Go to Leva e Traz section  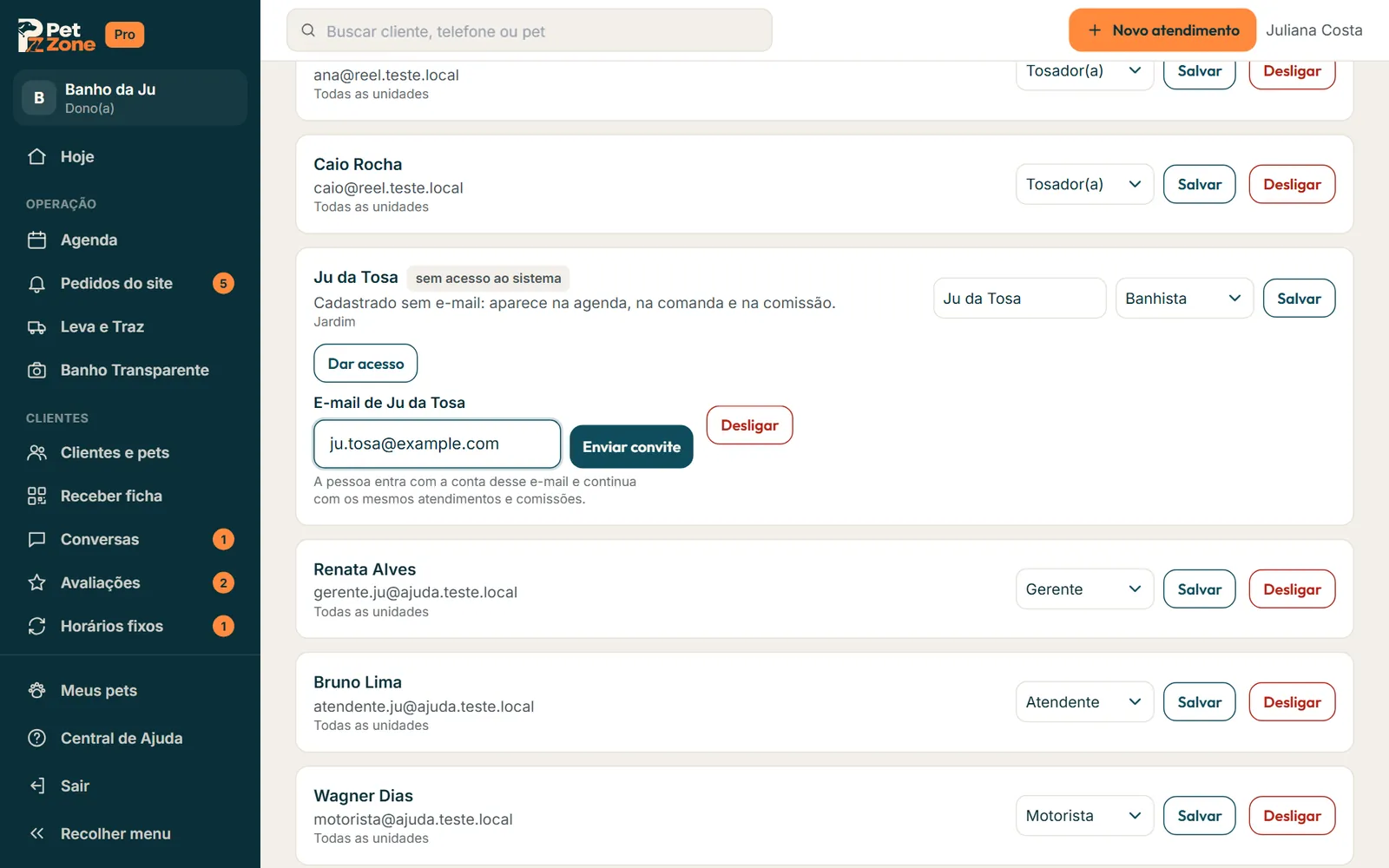click(x=130, y=327)
